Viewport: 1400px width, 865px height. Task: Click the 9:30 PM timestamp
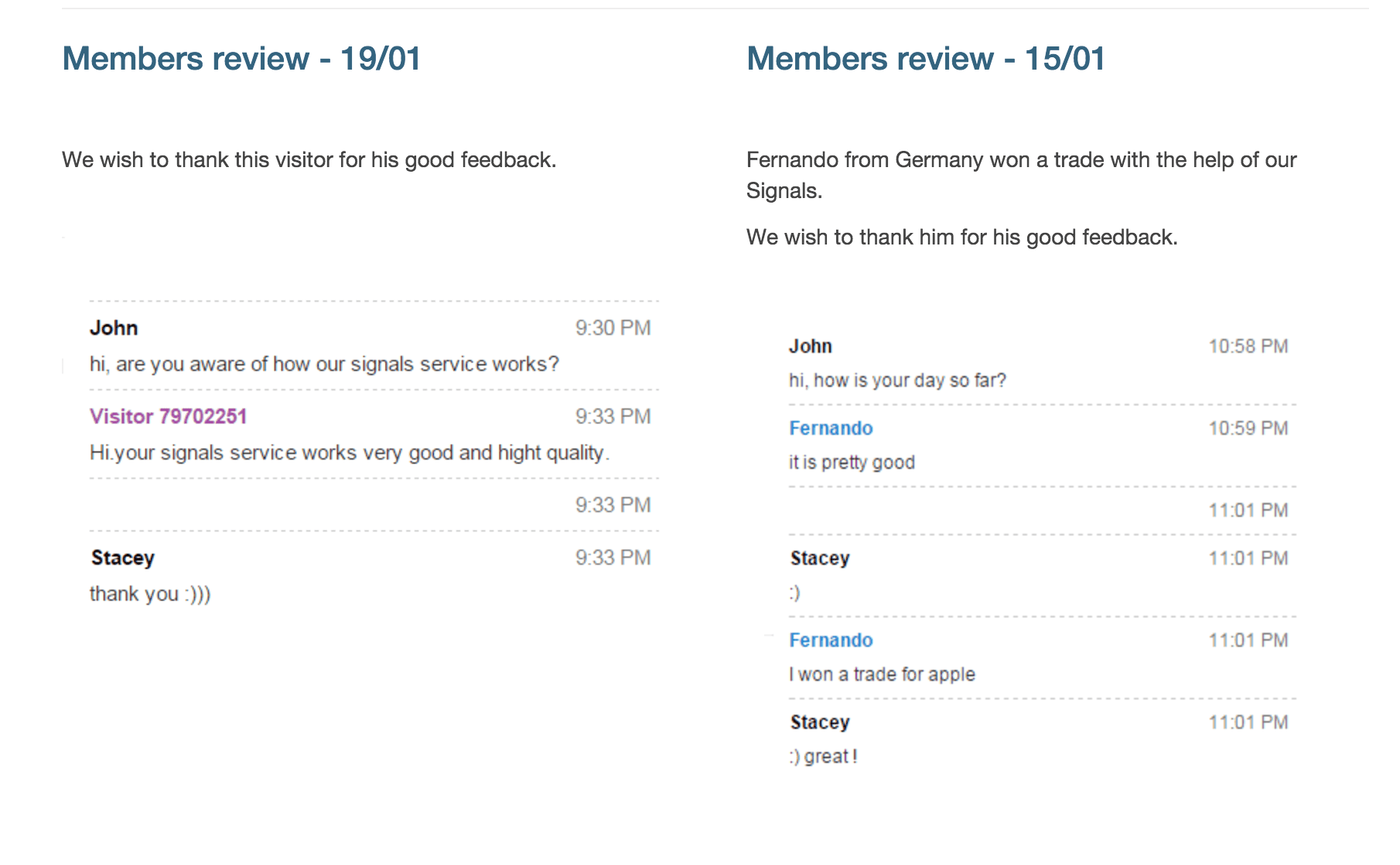click(613, 328)
